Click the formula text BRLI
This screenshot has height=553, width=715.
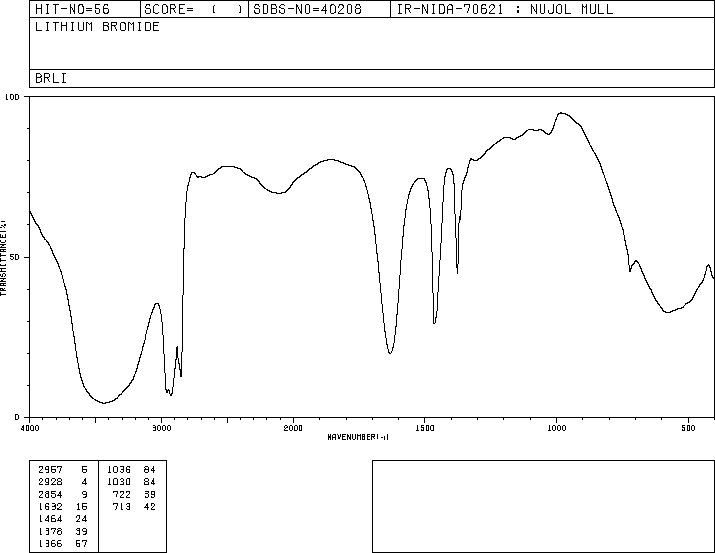click(51, 78)
